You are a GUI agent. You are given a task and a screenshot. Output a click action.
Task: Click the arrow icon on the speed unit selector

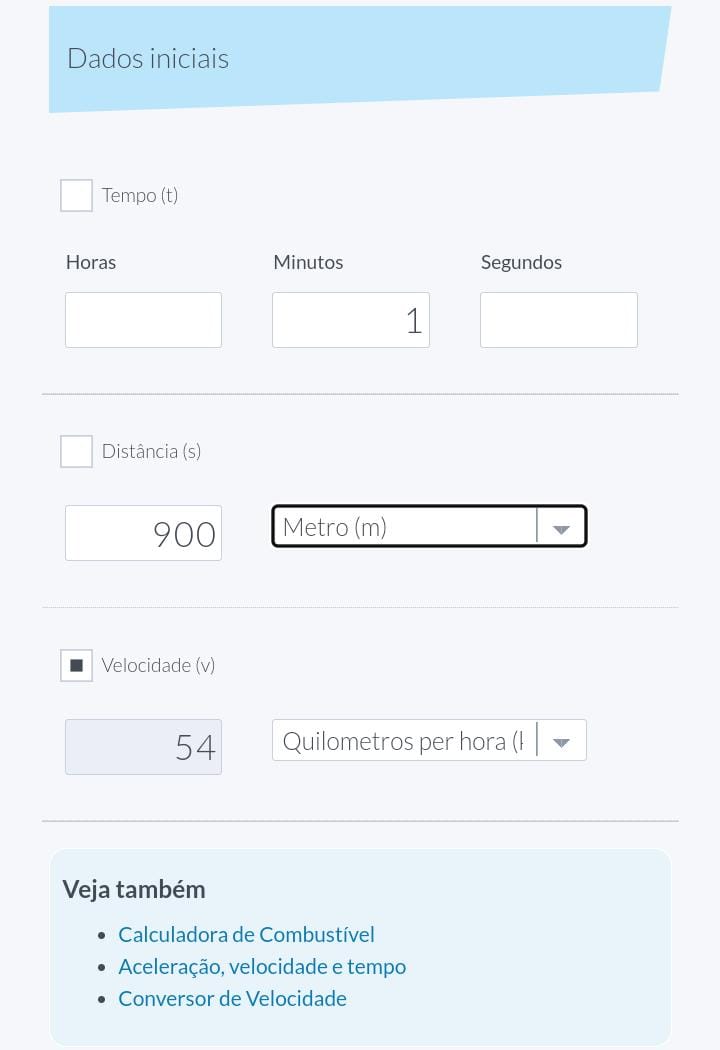tap(561, 742)
